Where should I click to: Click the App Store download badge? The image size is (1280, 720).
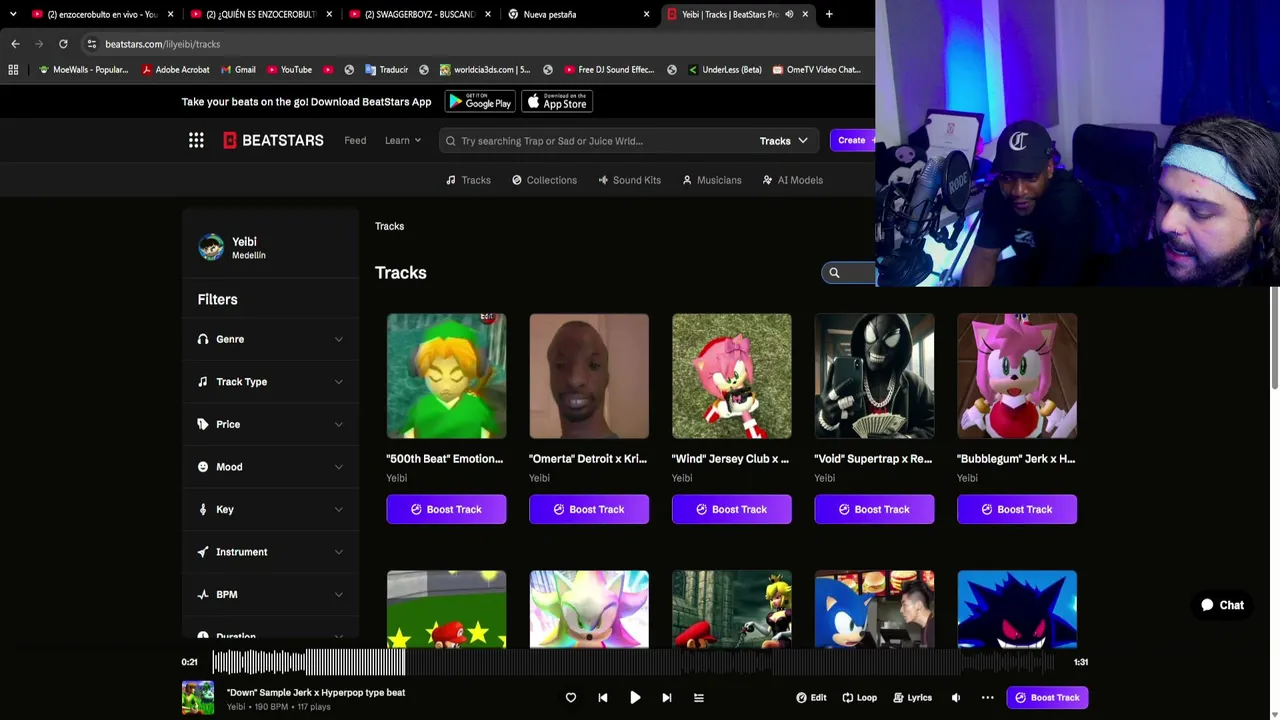(x=557, y=101)
